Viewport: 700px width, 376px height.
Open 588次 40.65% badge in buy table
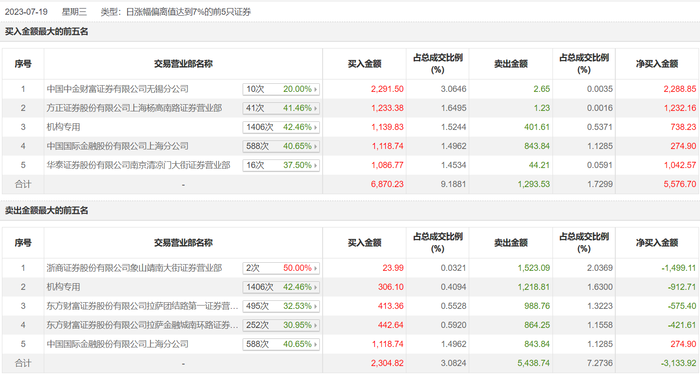pos(281,146)
